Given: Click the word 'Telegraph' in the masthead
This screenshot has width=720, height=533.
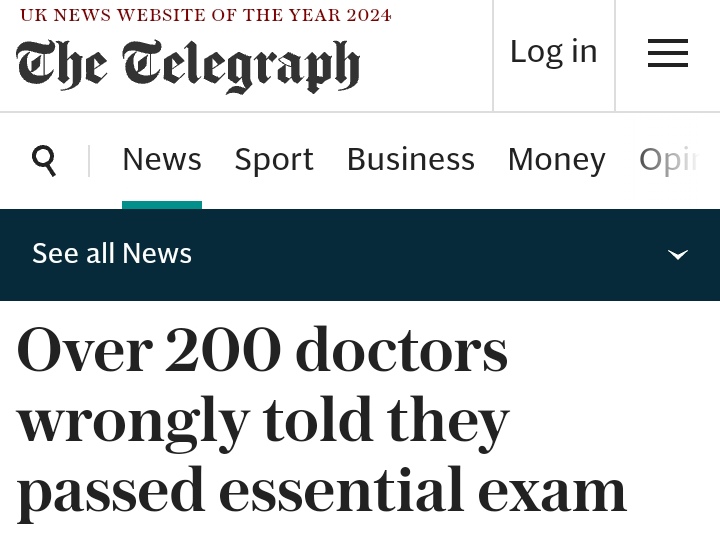Looking at the screenshot, I should click(241, 66).
